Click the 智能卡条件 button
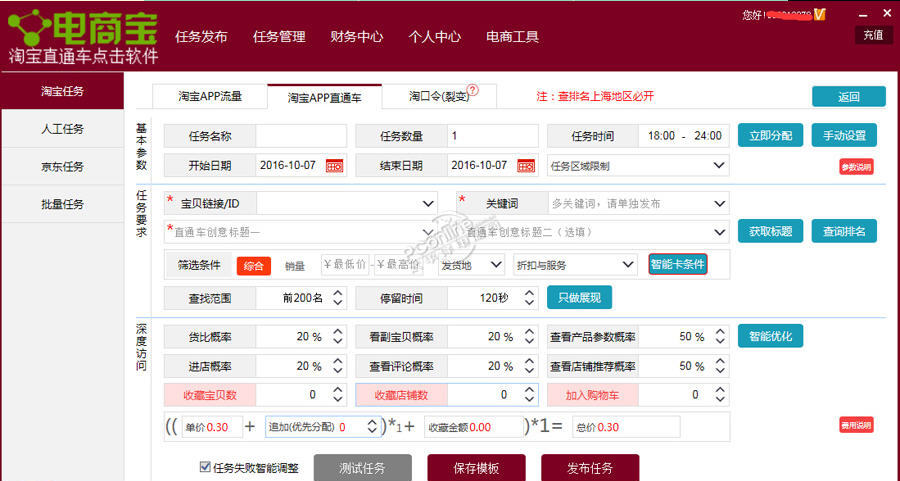 coord(677,265)
